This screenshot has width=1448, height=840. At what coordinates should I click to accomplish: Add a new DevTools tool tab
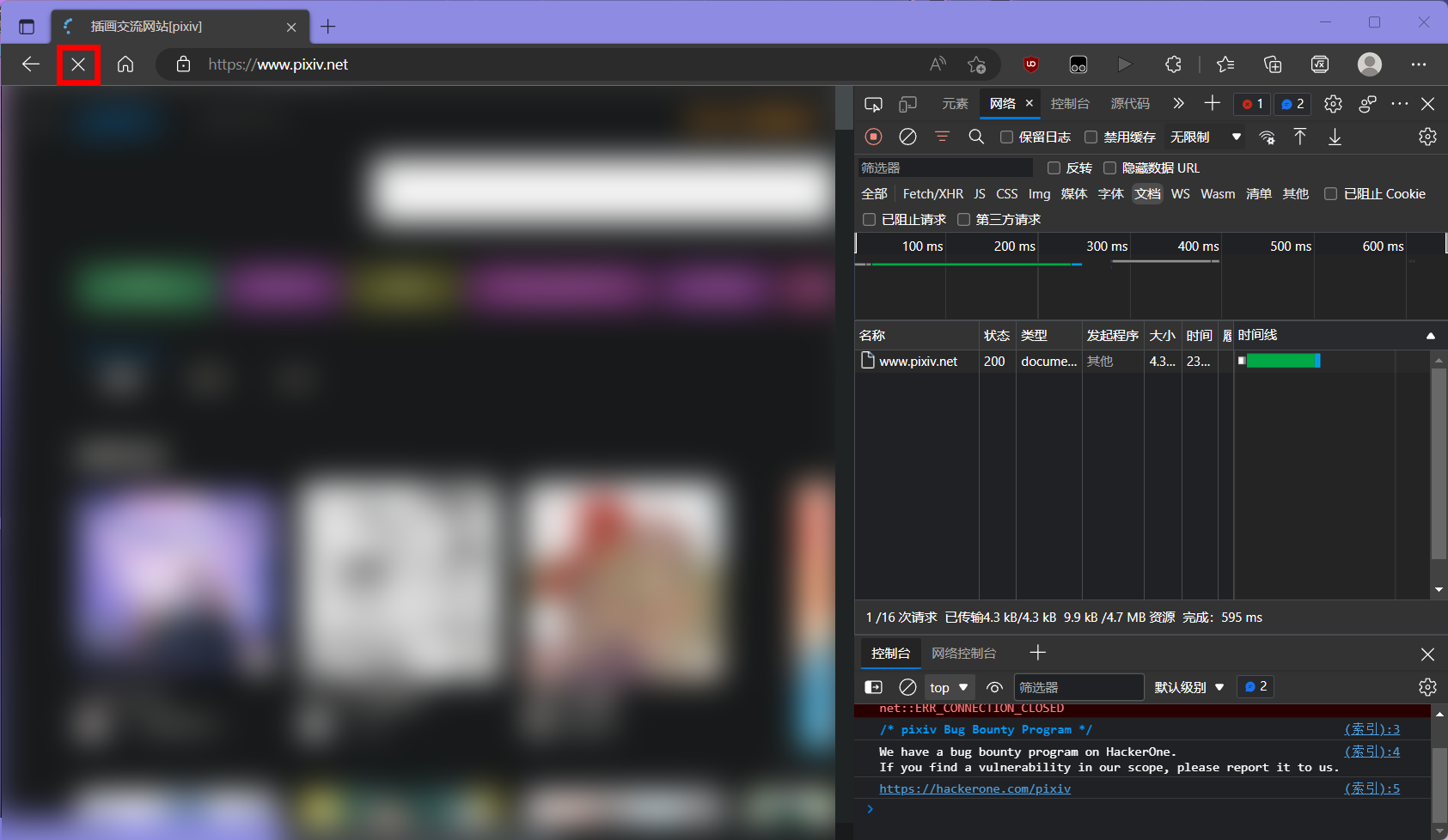pos(1213,104)
